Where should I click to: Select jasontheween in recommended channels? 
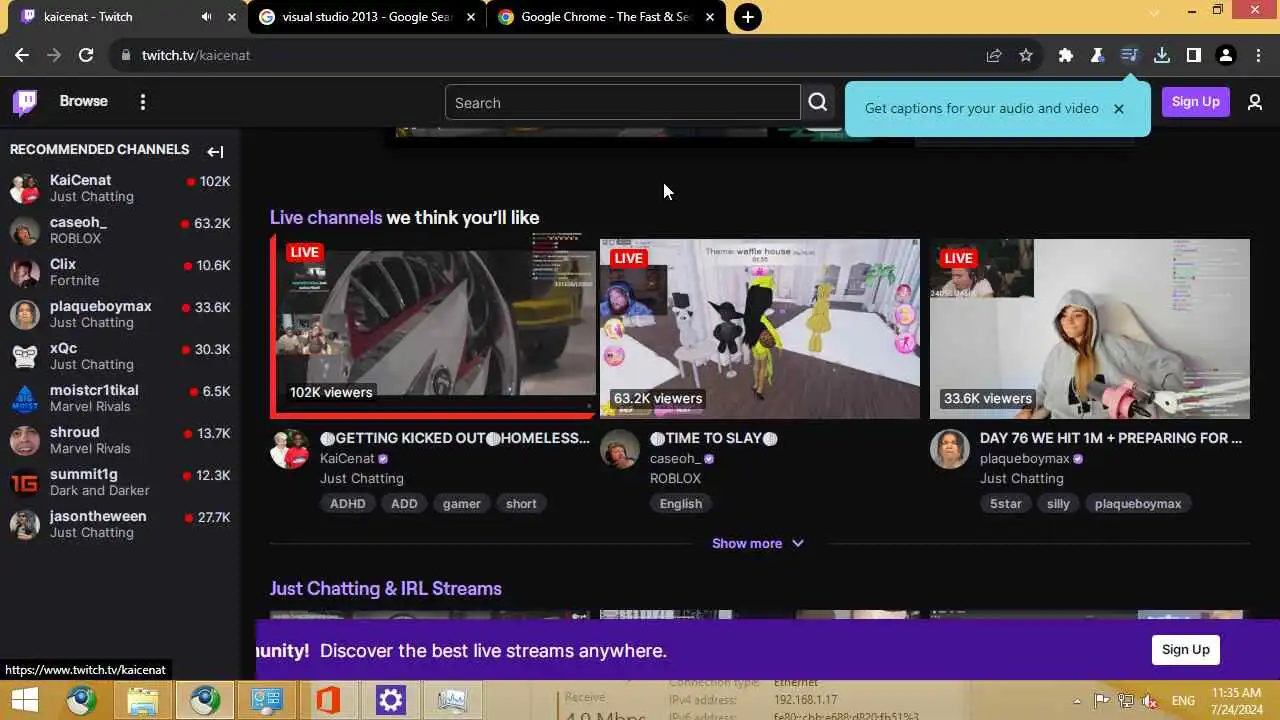(x=120, y=524)
